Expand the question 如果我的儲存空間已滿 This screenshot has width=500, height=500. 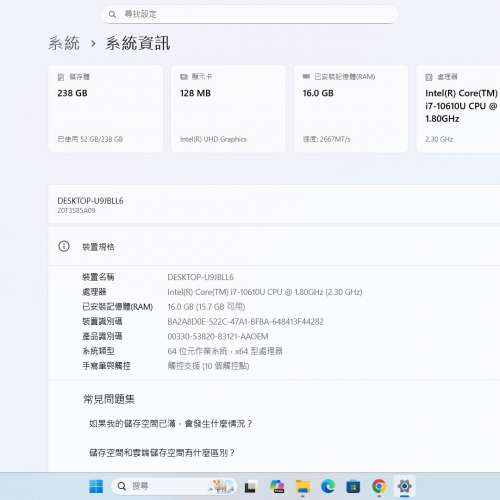point(170,424)
